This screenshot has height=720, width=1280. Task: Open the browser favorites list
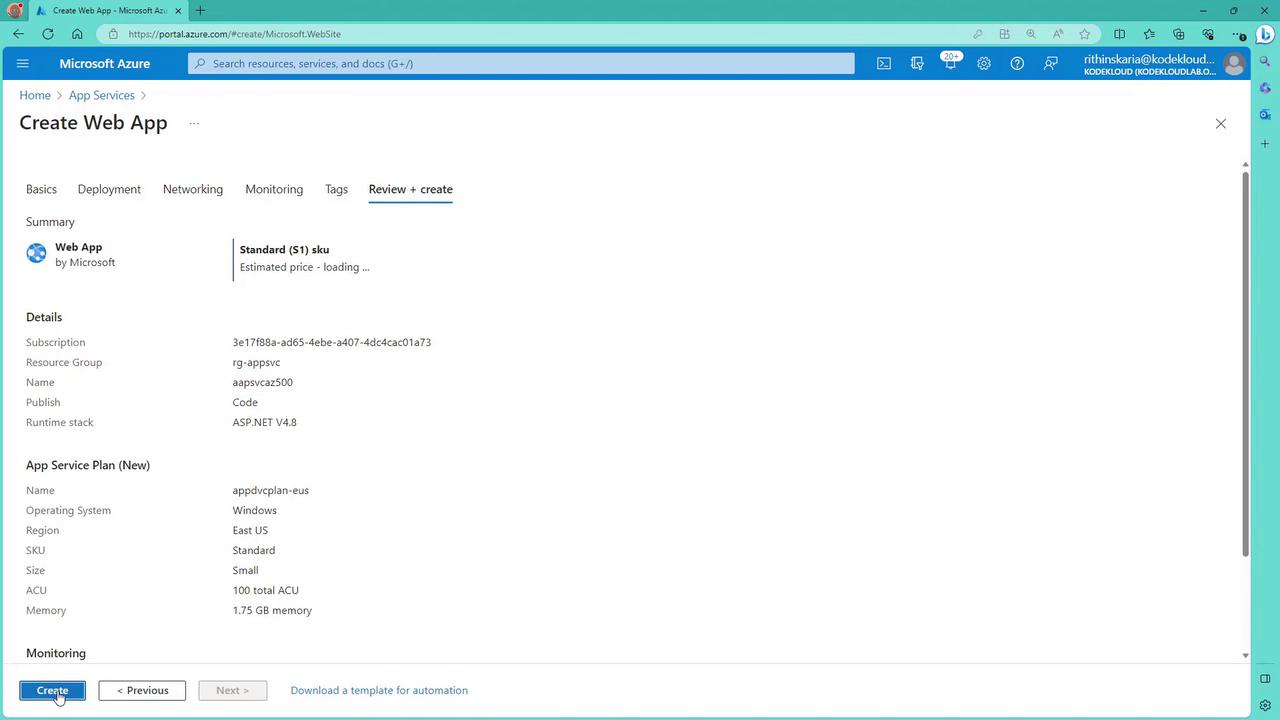click(x=1149, y=34)
